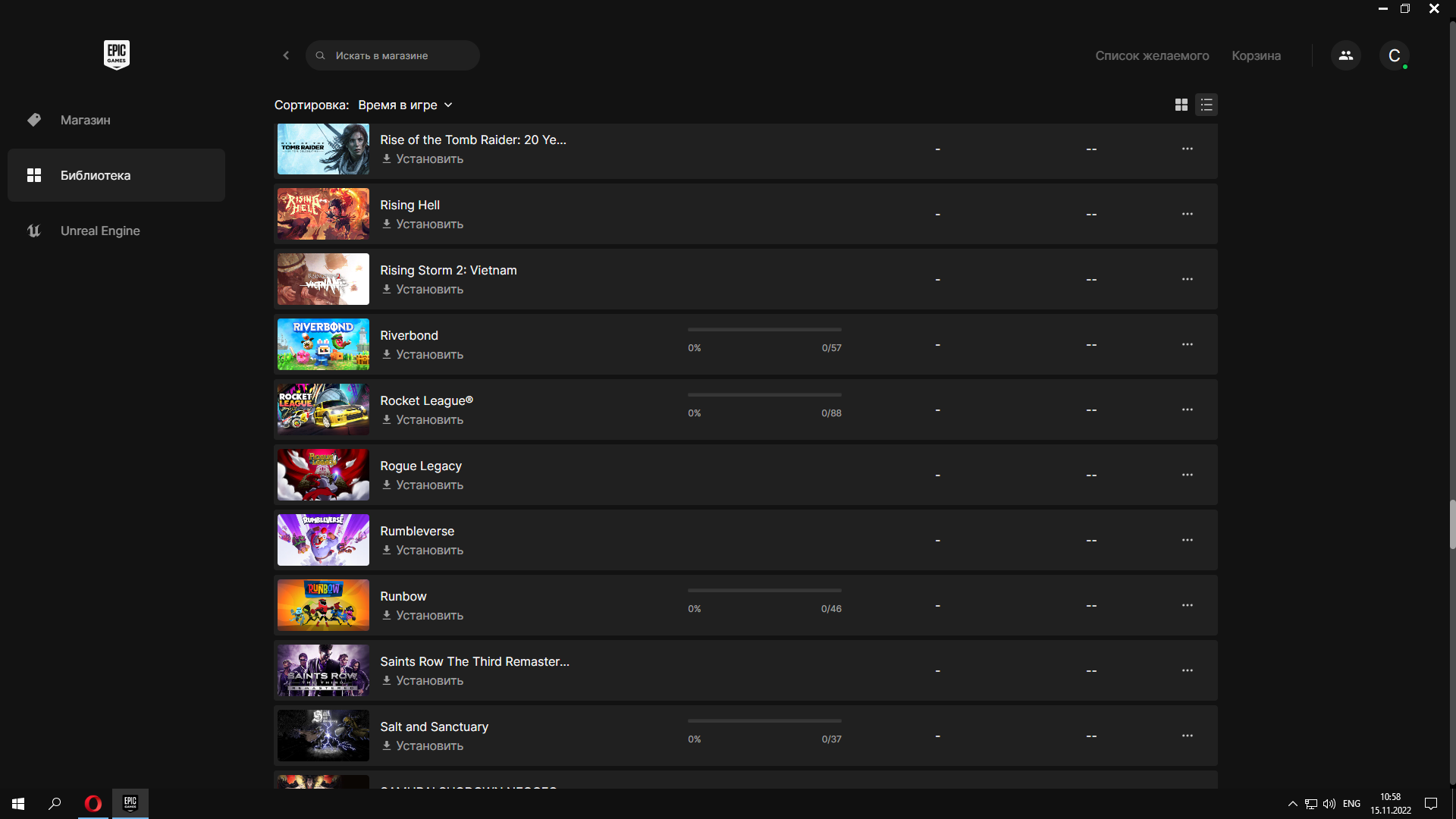Image resolution: width=1456 pixels, height=819 pixels.
Task: Install Riverbond
Action: pyautogui.click(x=422, y=355)
